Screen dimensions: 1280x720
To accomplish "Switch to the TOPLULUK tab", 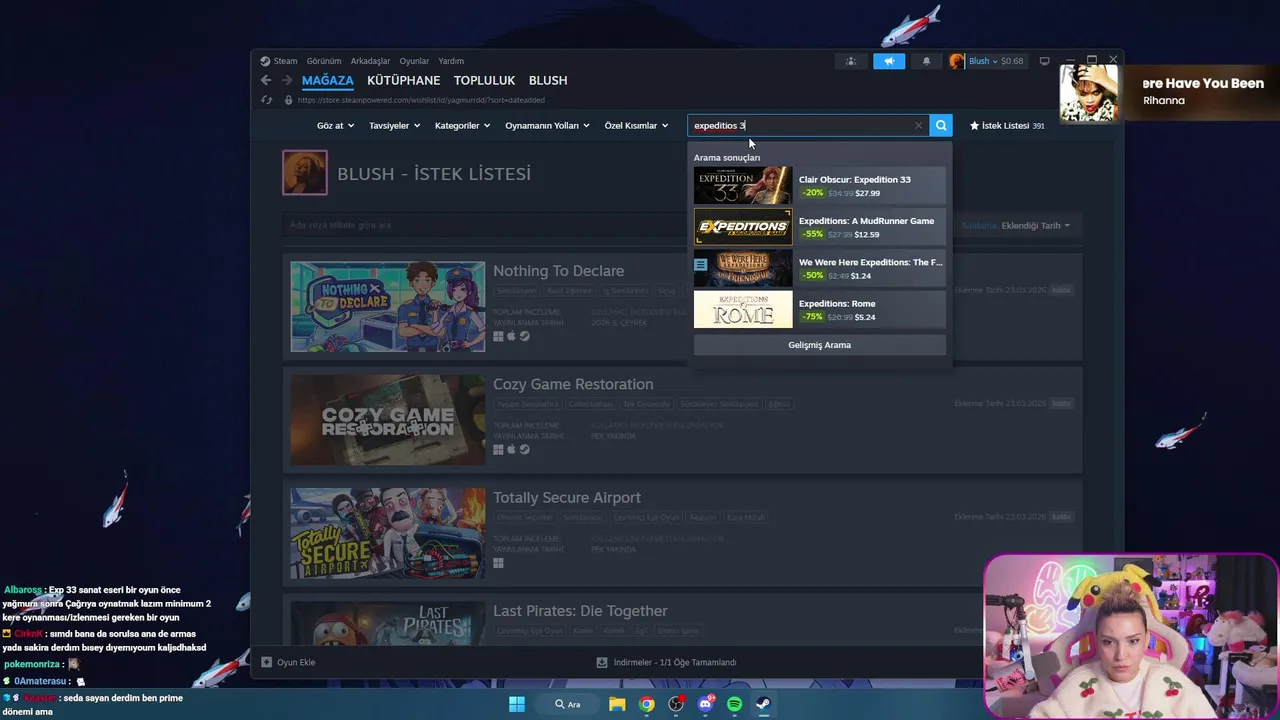I will (484, 80).
